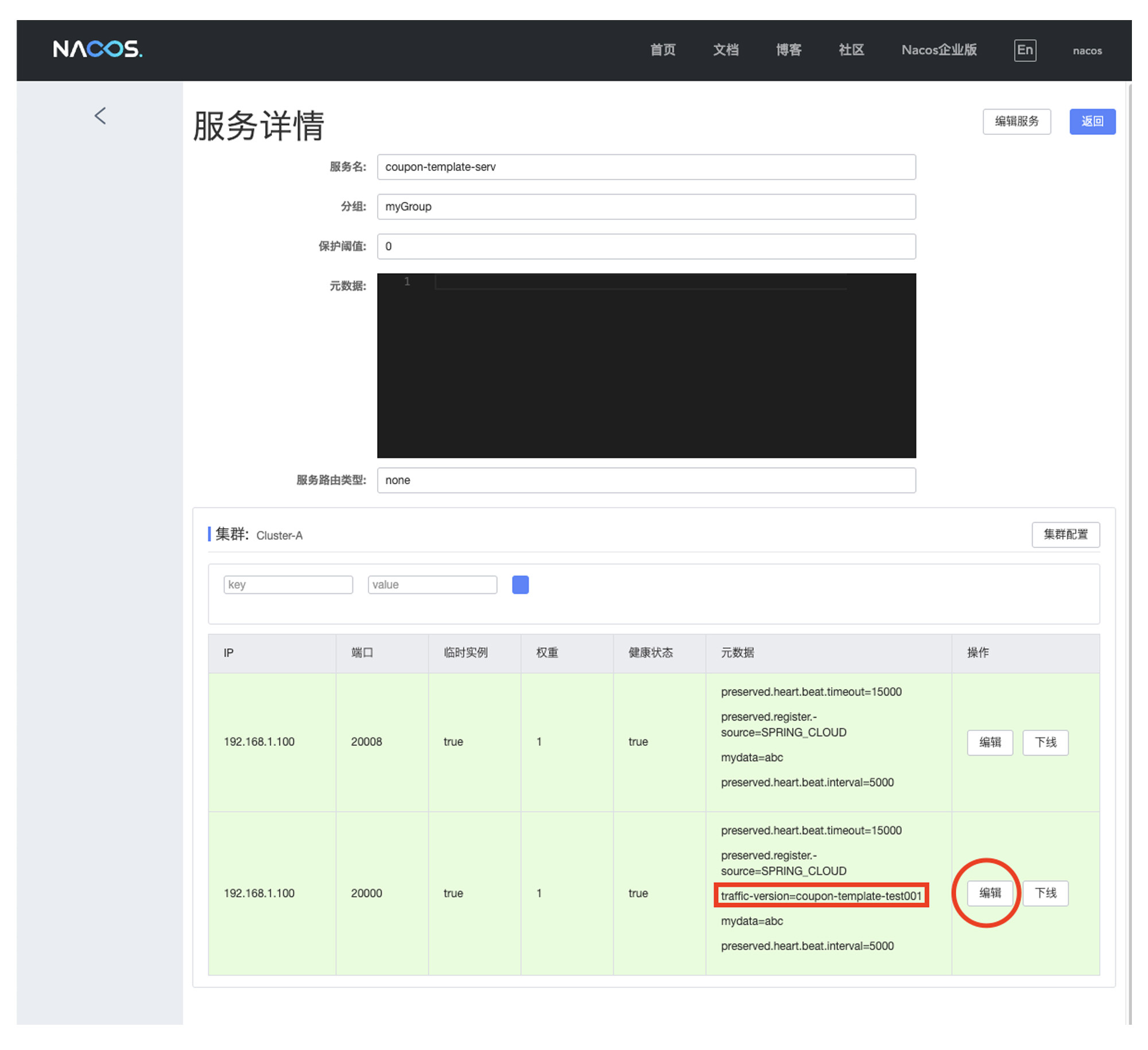The width and height of the screenshot is (1148, 1050).
Task: Collapse sidebar with back chevron
Action: point(100,116)
